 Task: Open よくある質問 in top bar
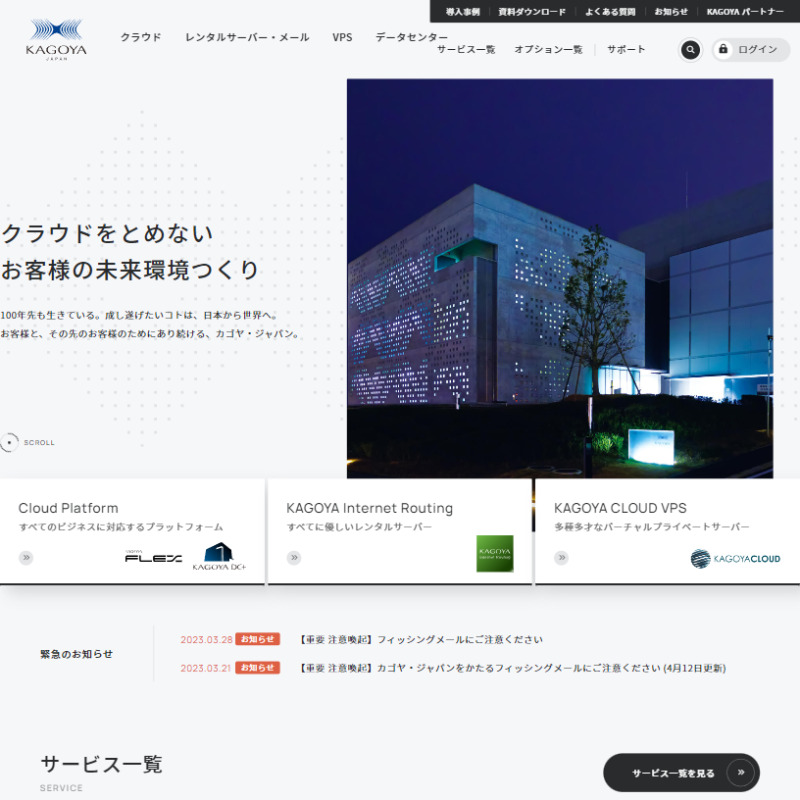point(610,12)
